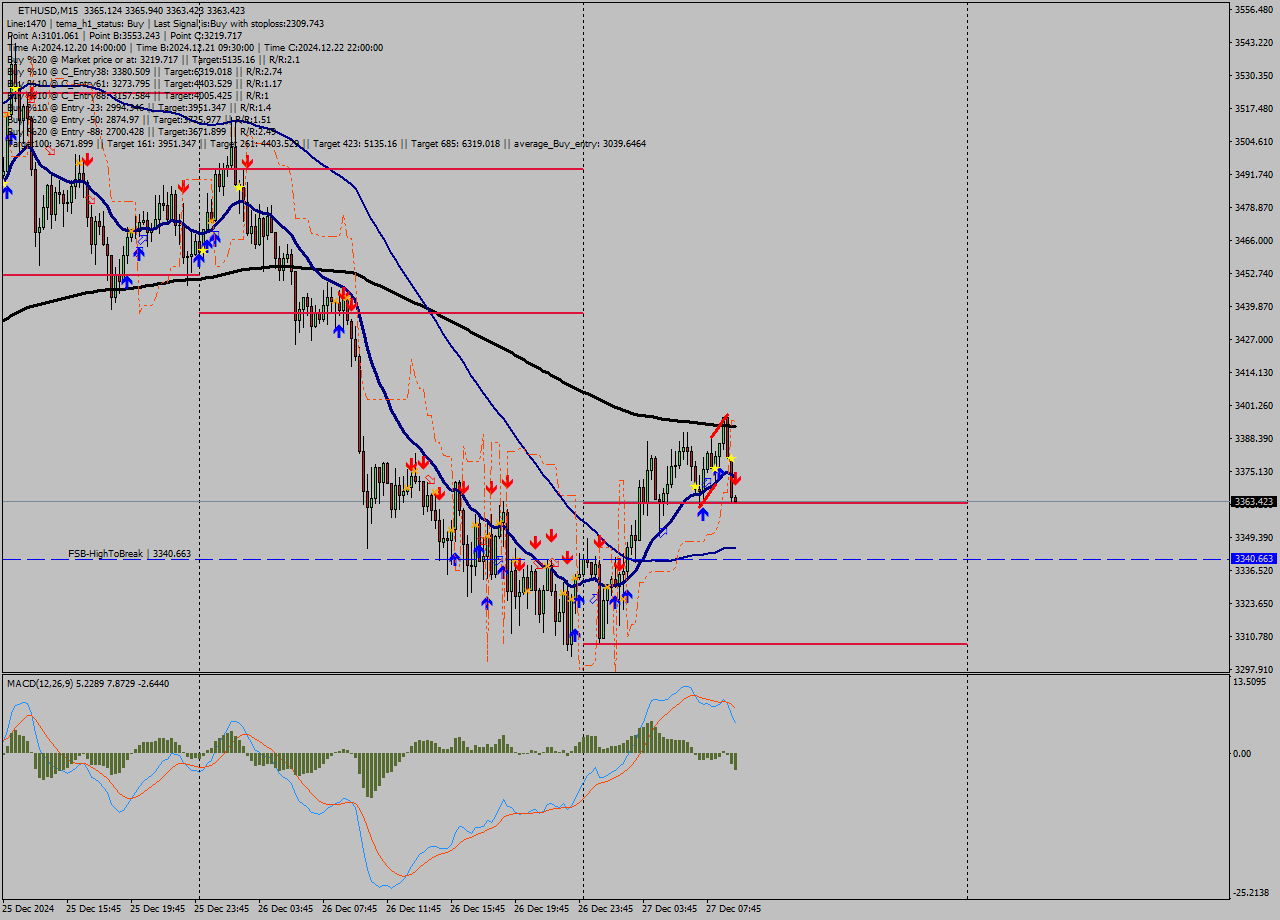The image size is (1280, 920).
Task: Click the 'average_Buy_entry: 3039.6464' text
Action: pos(580,144)
